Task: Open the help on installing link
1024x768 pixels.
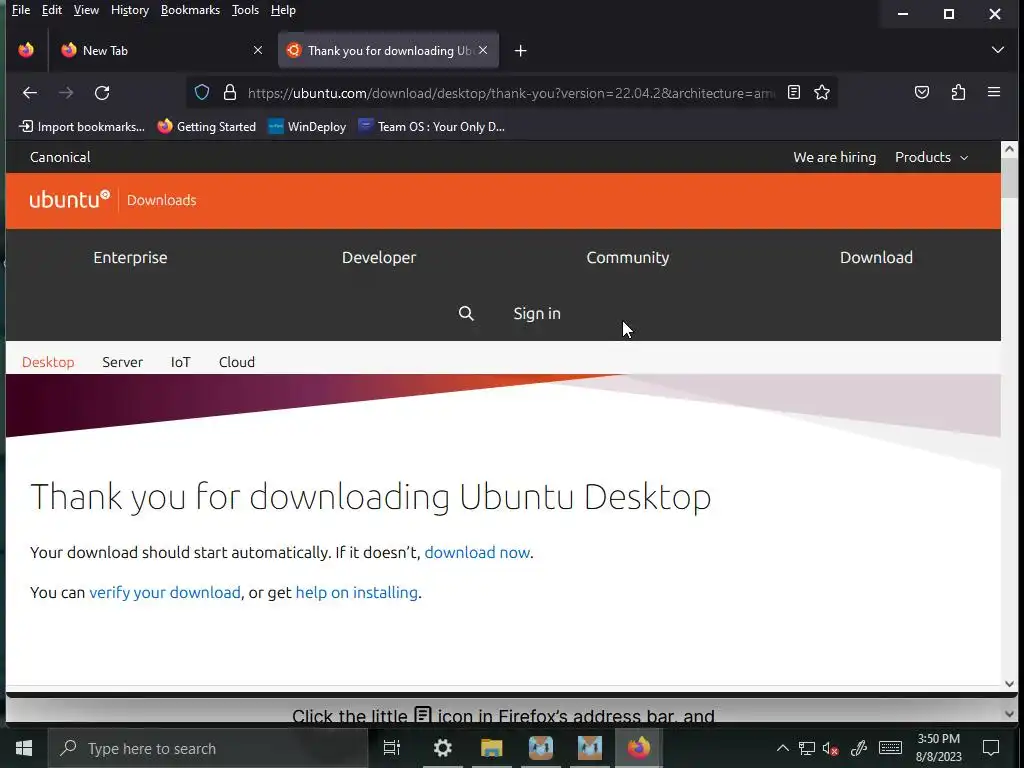Action: (x=357, y=592)
